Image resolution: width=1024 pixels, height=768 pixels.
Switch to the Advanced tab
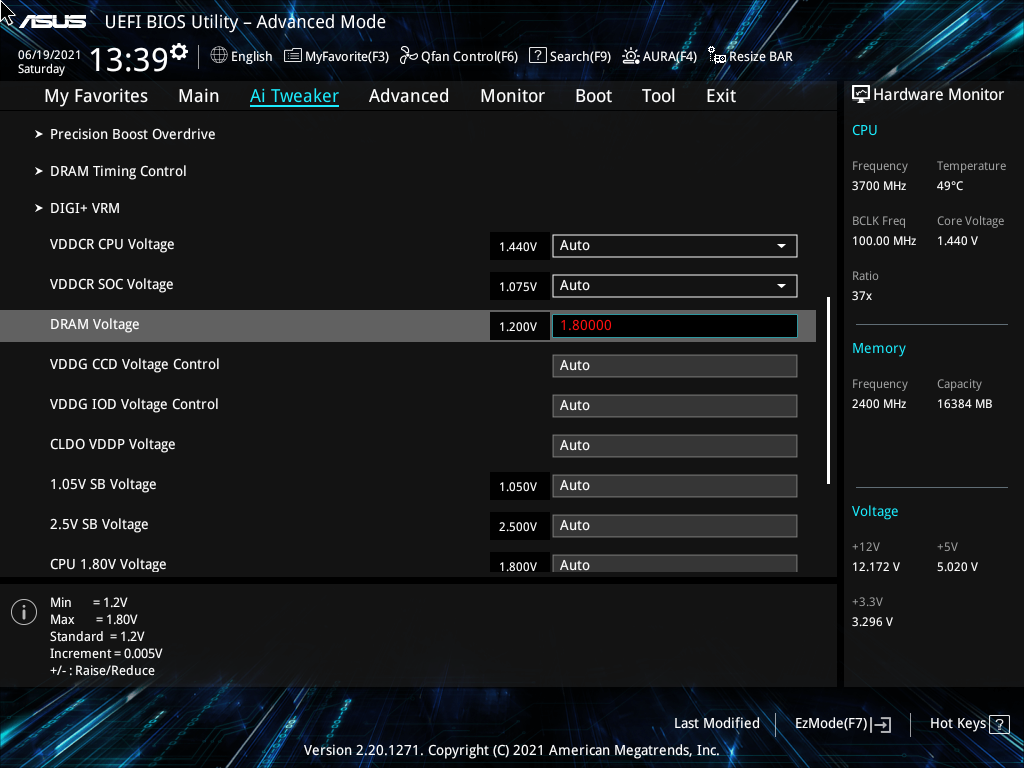pyautogui.click(x=409, y=95)
